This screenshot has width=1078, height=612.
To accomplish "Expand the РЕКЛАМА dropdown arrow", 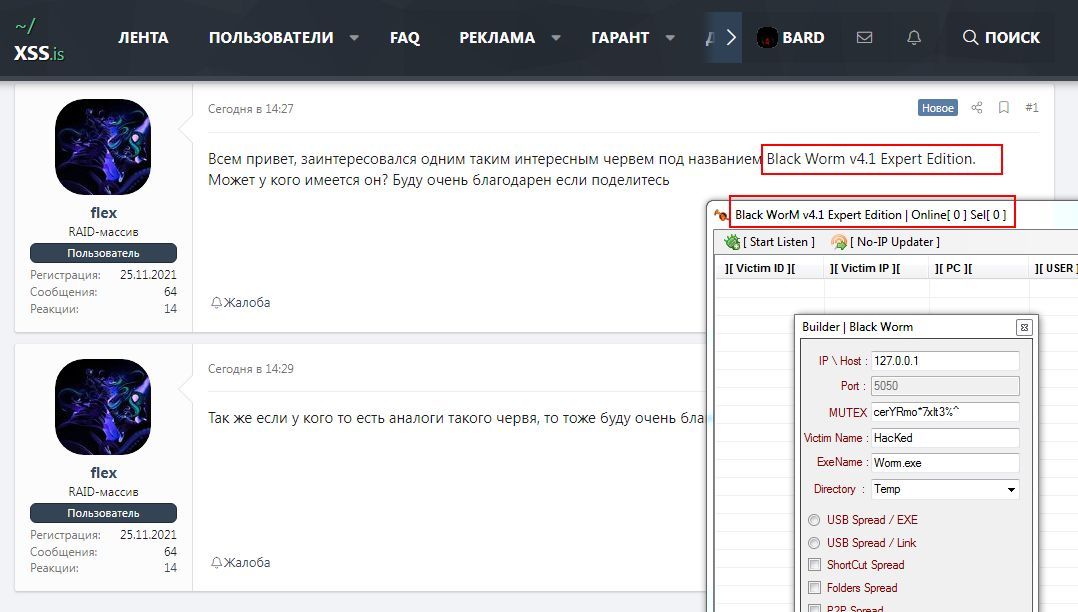I will pyautogui.click(x=556, y=38).
